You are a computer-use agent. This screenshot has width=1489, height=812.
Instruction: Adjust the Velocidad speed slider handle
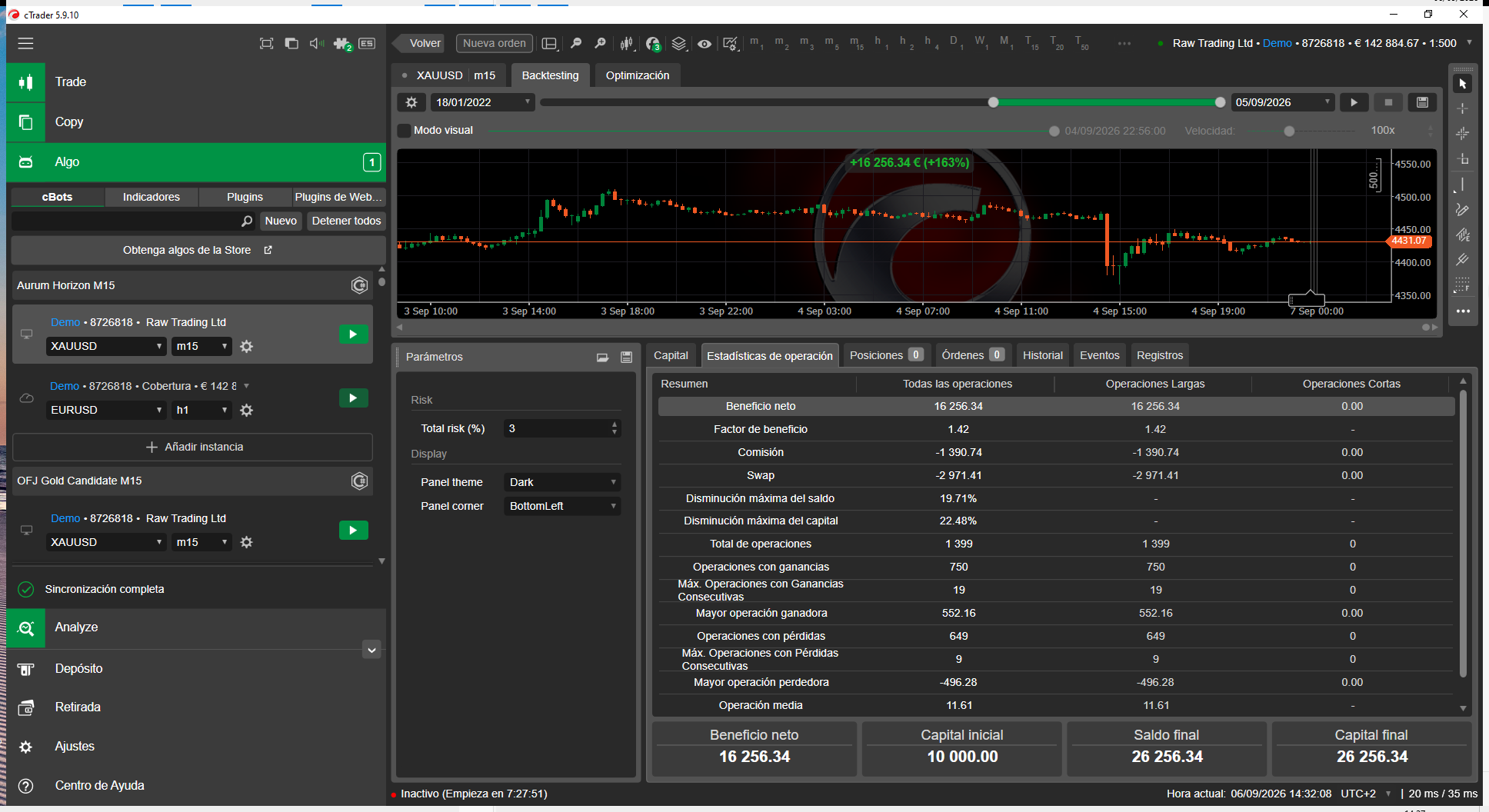click(1289, 131)
